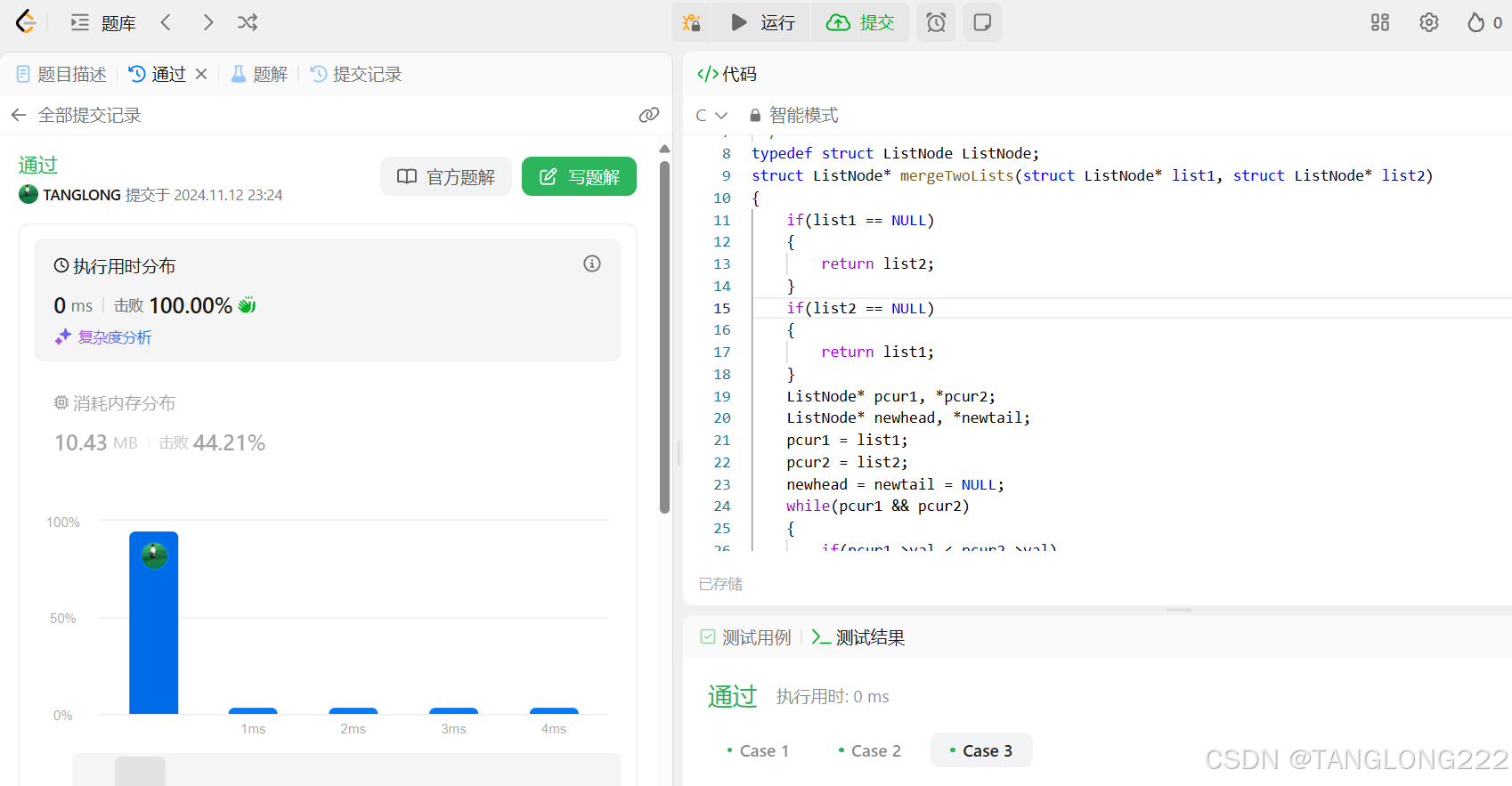Image resolution: width=1512 pixels, height=786 pixels.
Task: Click the 1ms bar in chart
Action: coord(253,711)
